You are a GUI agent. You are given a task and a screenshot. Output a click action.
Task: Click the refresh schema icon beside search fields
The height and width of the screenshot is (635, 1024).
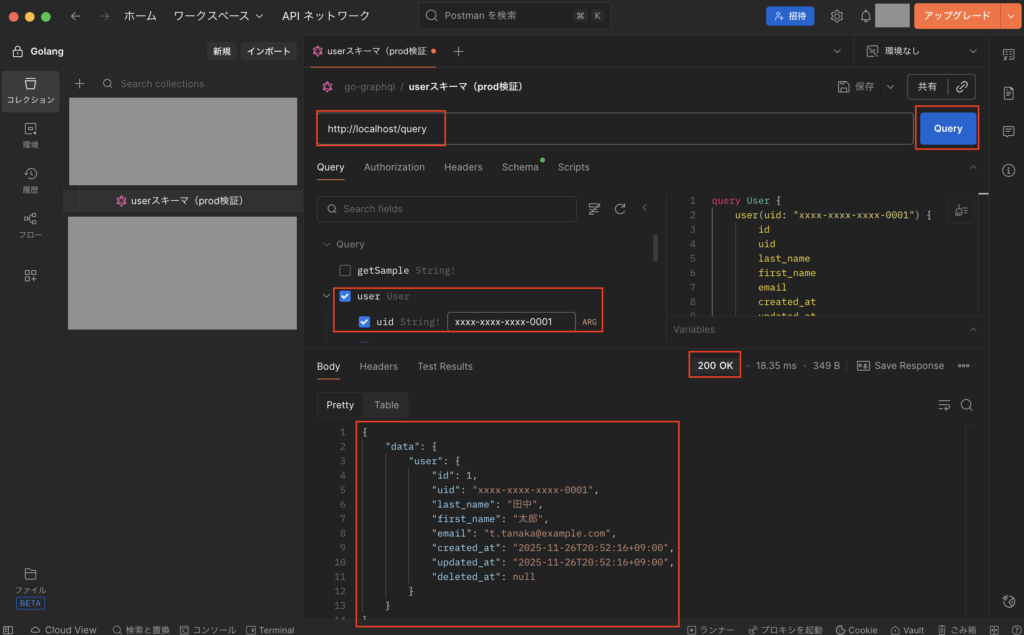620,209
